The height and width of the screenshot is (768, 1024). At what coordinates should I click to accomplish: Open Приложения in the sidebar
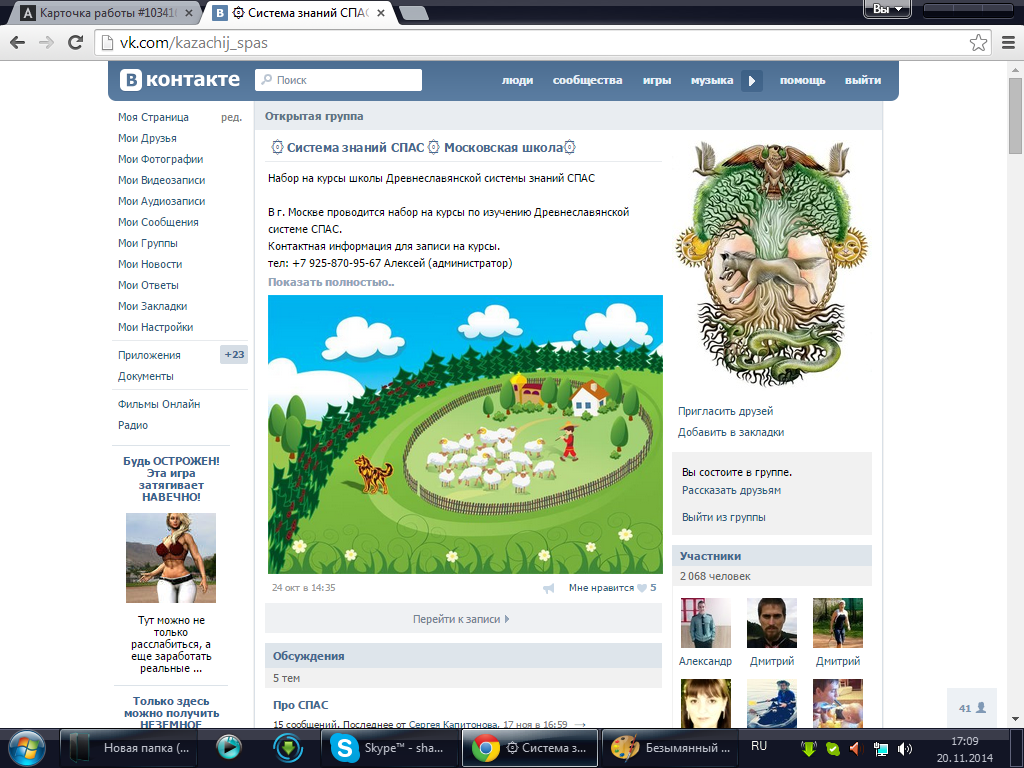[149, 355]
